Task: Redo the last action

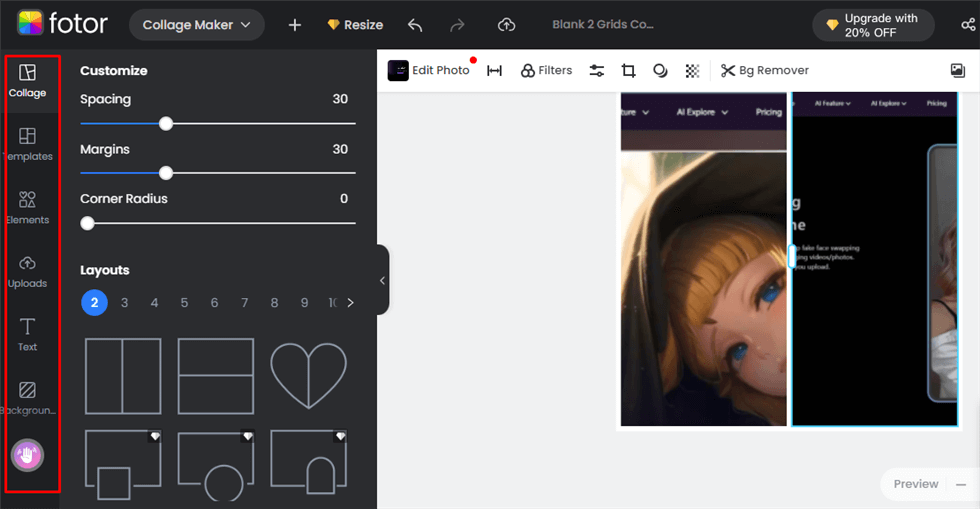Action: point(458,25)
